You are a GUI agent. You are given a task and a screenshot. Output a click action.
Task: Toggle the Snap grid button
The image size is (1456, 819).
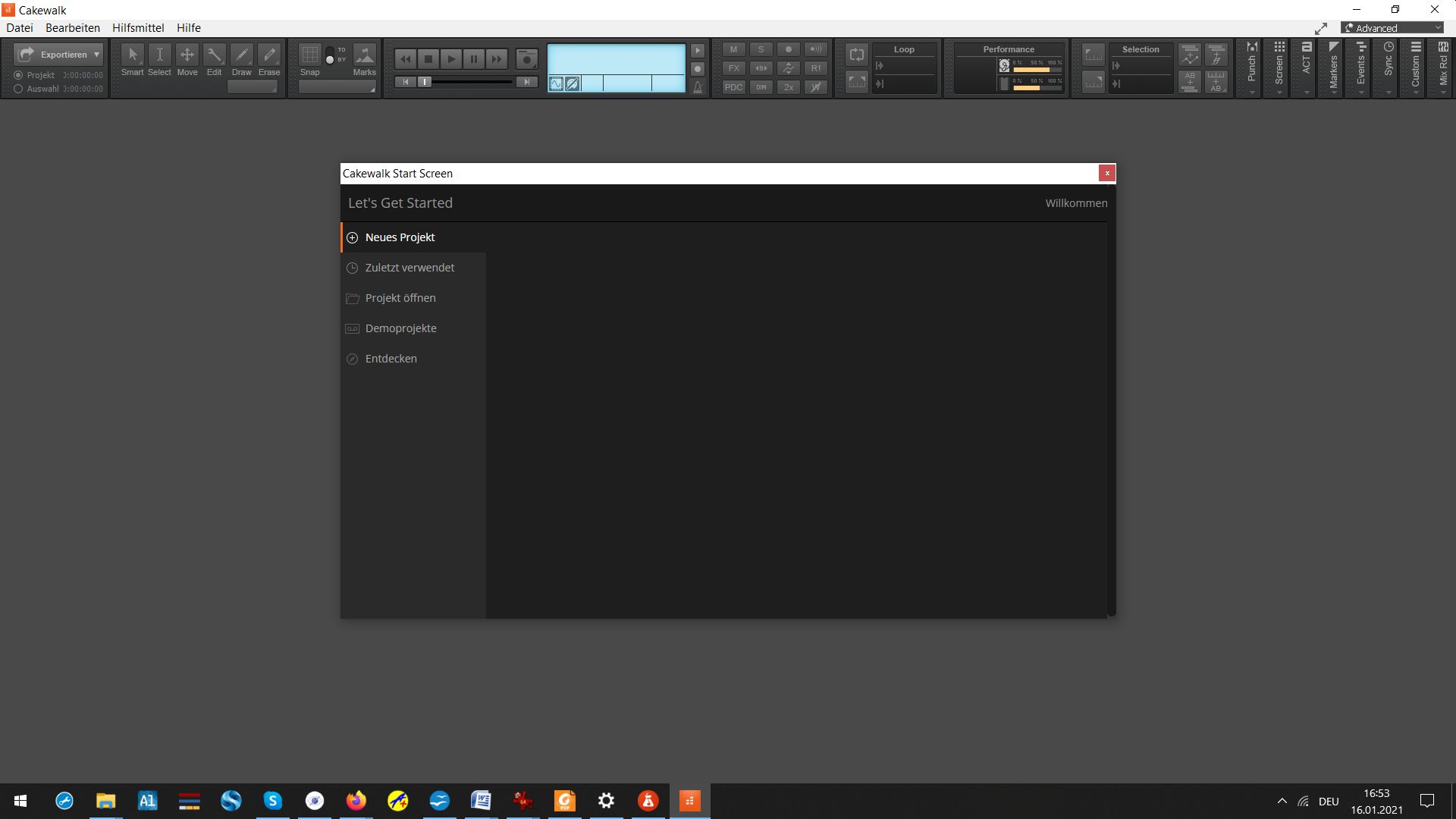[x=309, y=55]
